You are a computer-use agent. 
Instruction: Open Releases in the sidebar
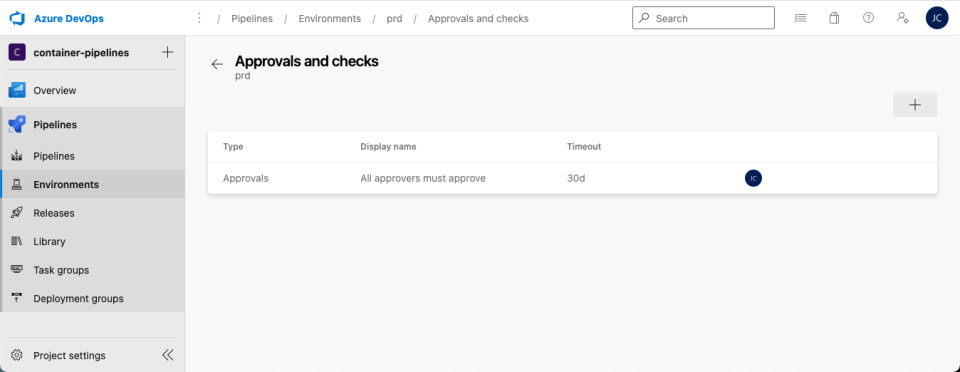pos(92,213)
